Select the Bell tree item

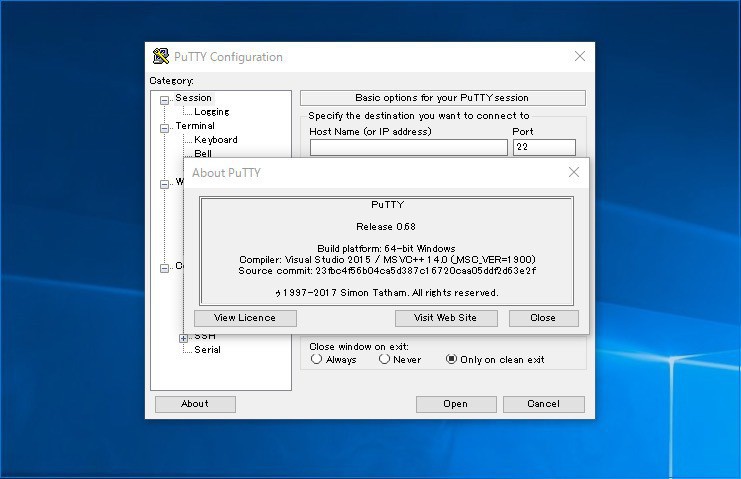(203, 154)
